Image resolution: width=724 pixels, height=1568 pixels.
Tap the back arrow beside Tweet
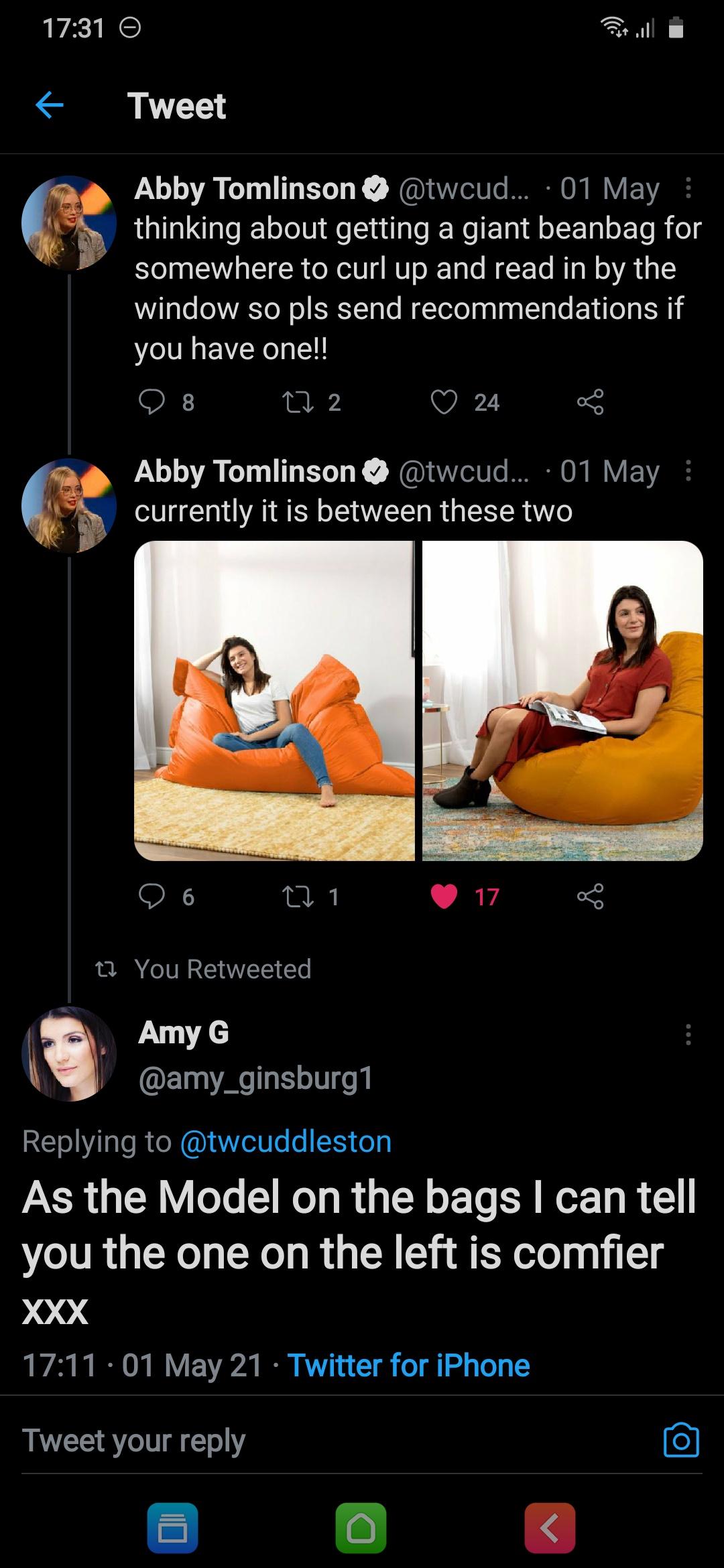click(50, 105)
